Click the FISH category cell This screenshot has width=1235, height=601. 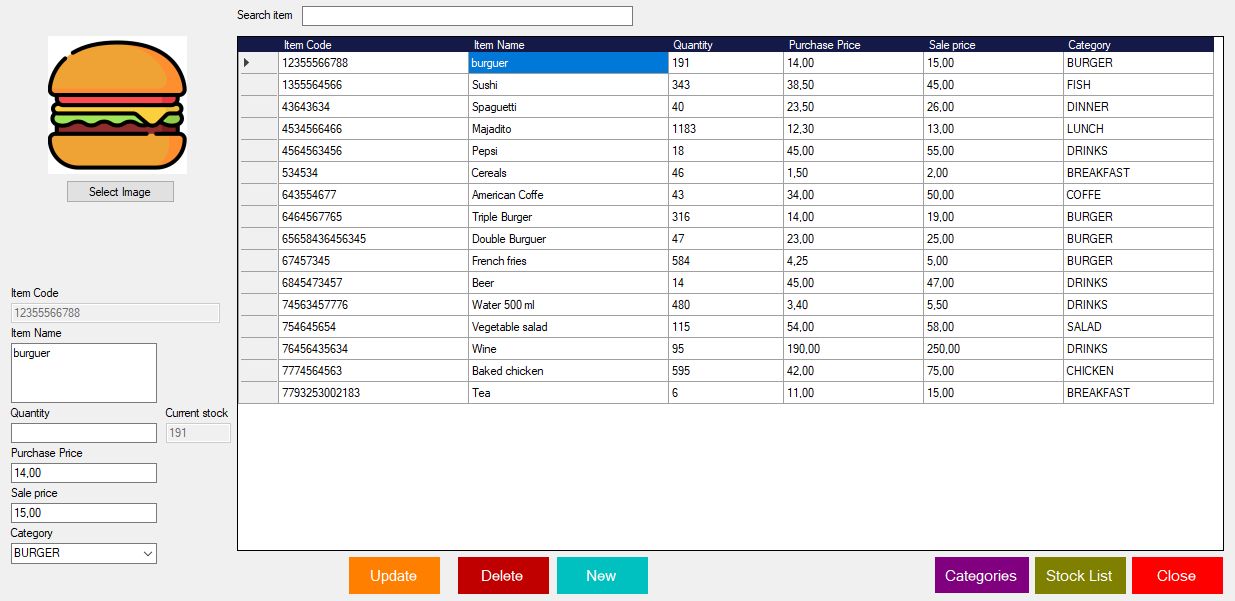point(1138,85)
